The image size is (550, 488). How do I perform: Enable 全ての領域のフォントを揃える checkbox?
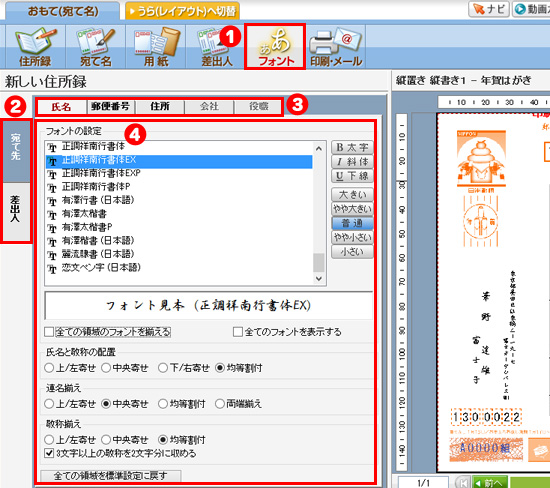click(x=49, y=332)
